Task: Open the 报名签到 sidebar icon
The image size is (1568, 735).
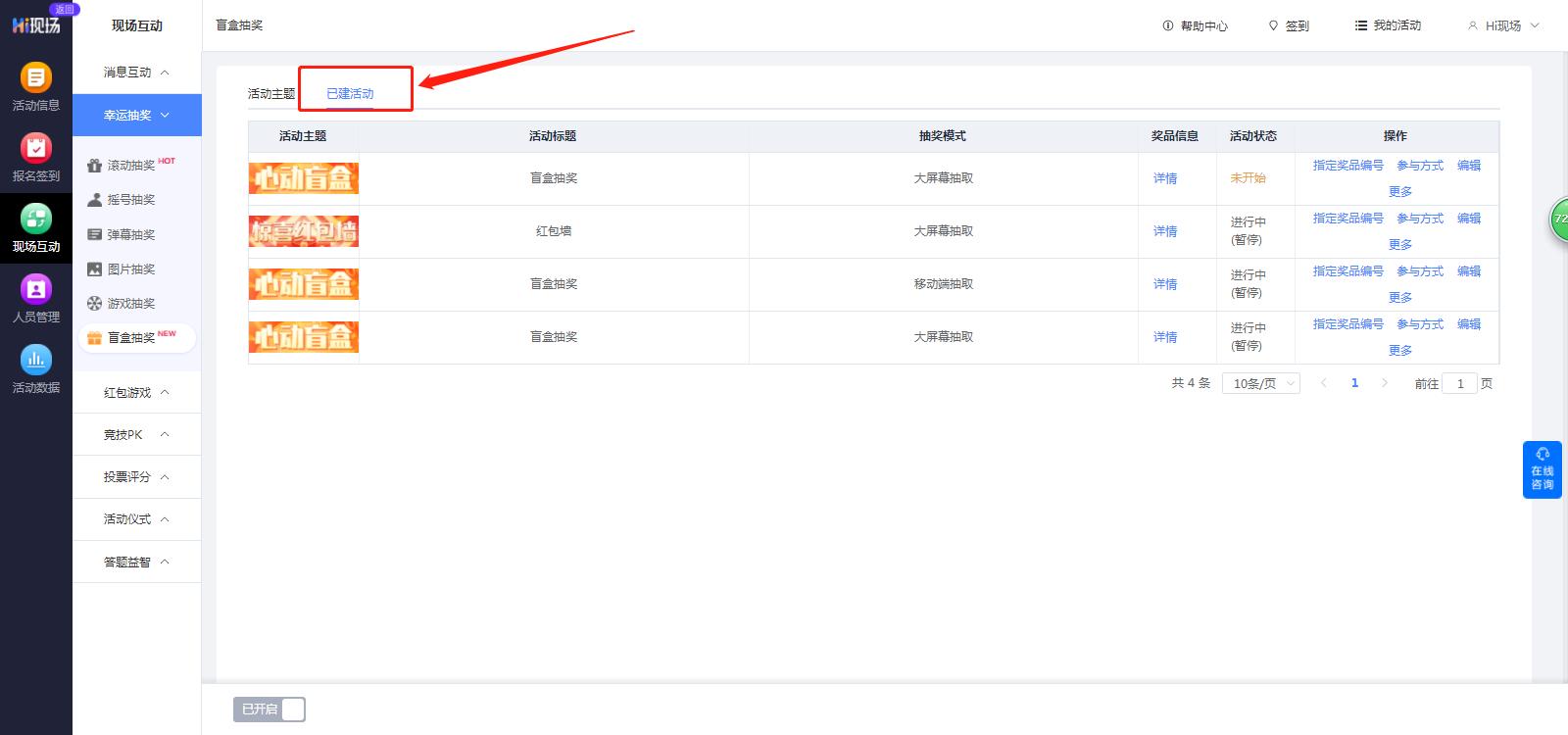Action: click(x=36, y=147)
